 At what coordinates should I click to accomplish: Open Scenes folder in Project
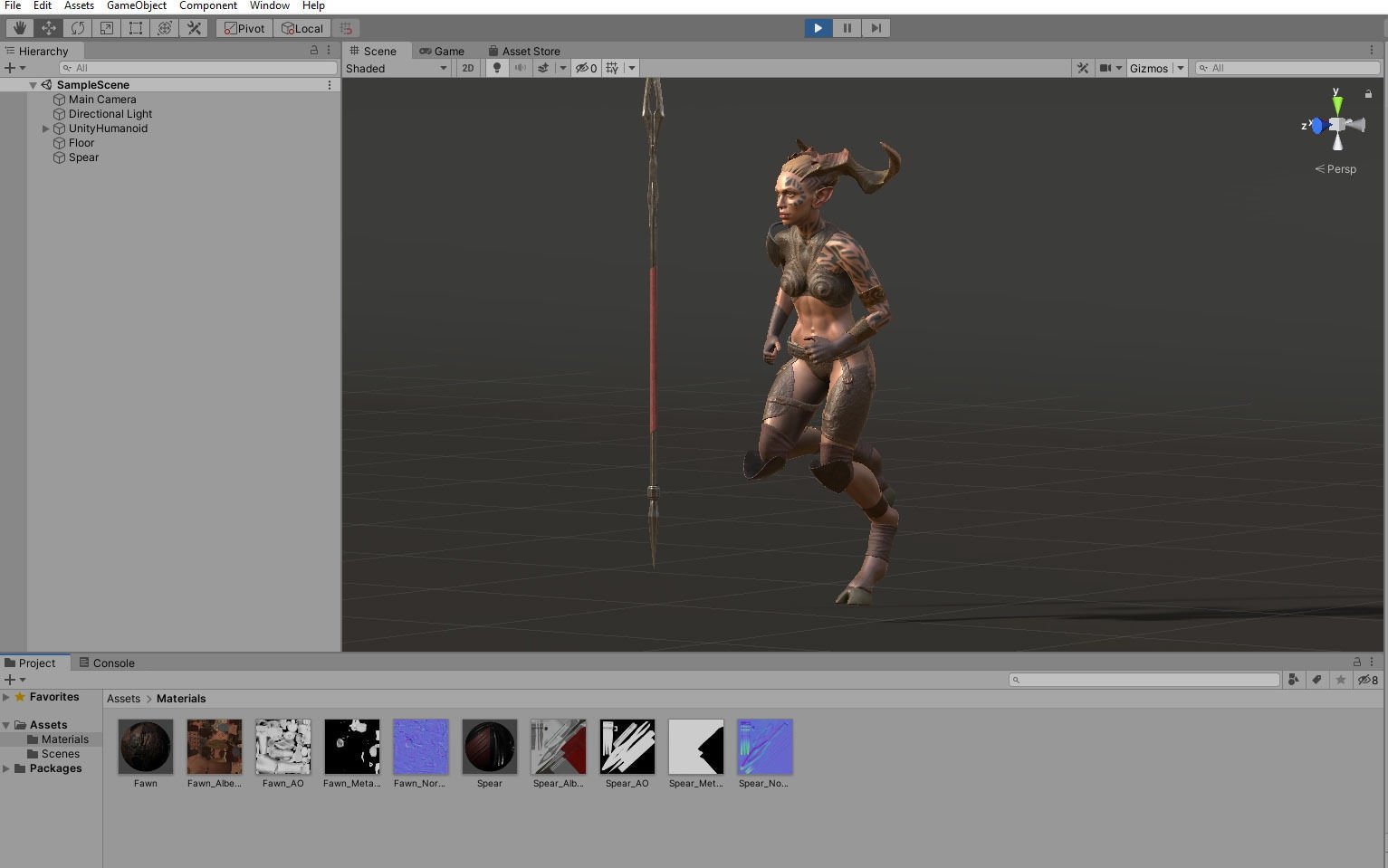pyautogui.click(x=61, y=754)
